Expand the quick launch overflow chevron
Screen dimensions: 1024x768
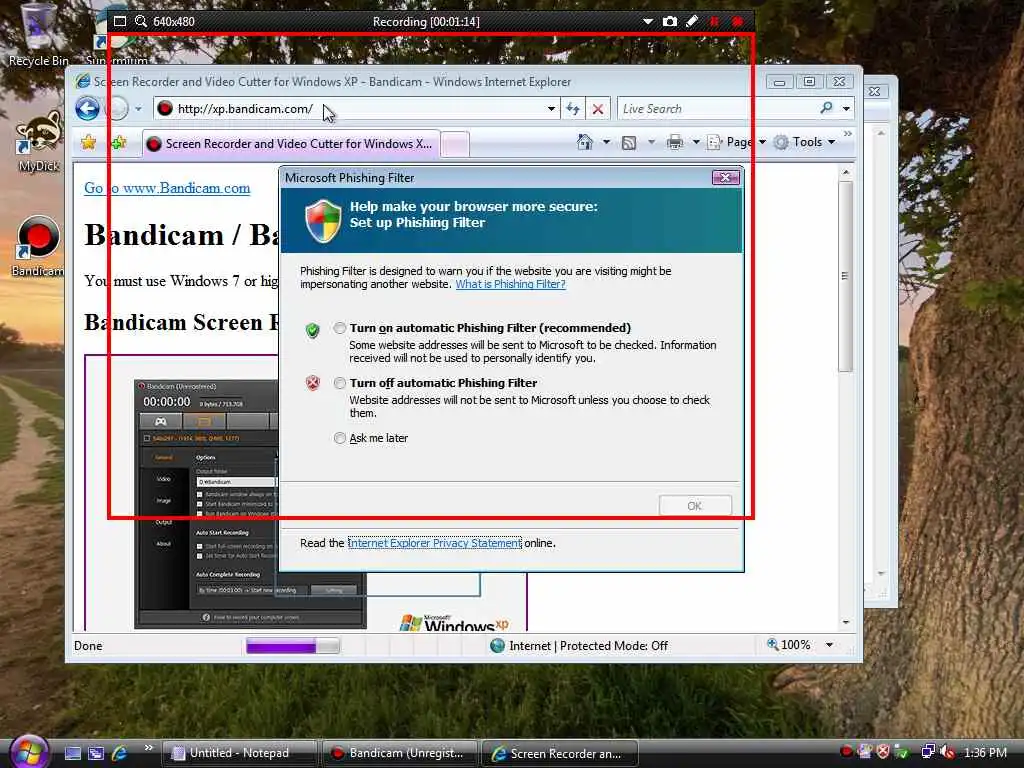coord(149,748)
